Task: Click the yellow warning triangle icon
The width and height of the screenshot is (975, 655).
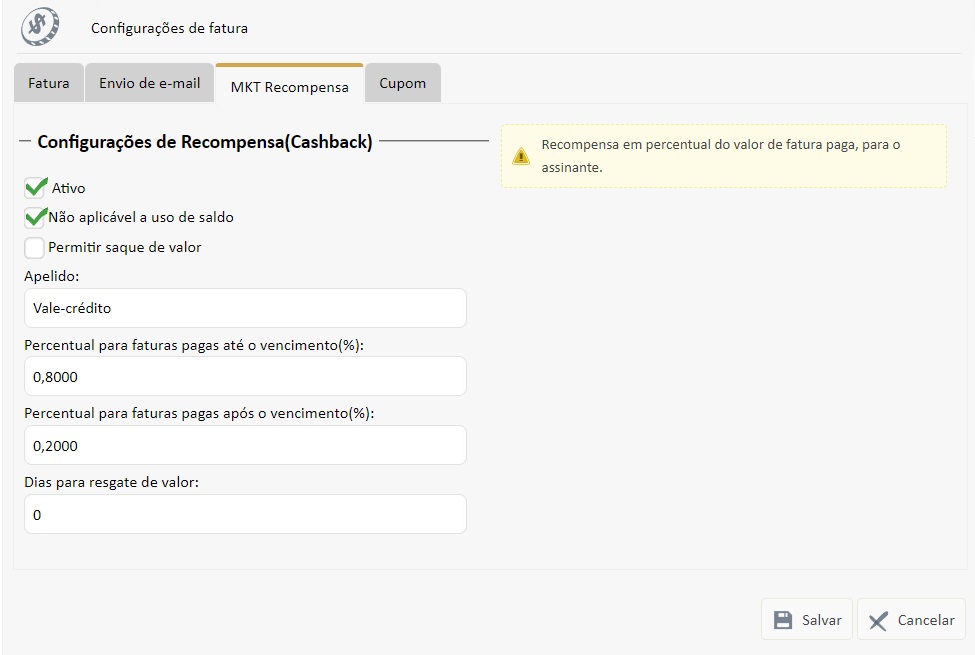Action: click(521, 156)
